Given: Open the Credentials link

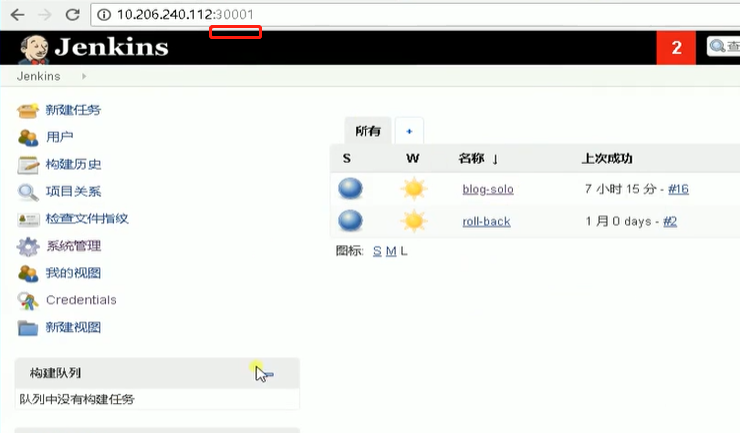Looking at the screenshot, I should tap(81, 300).
